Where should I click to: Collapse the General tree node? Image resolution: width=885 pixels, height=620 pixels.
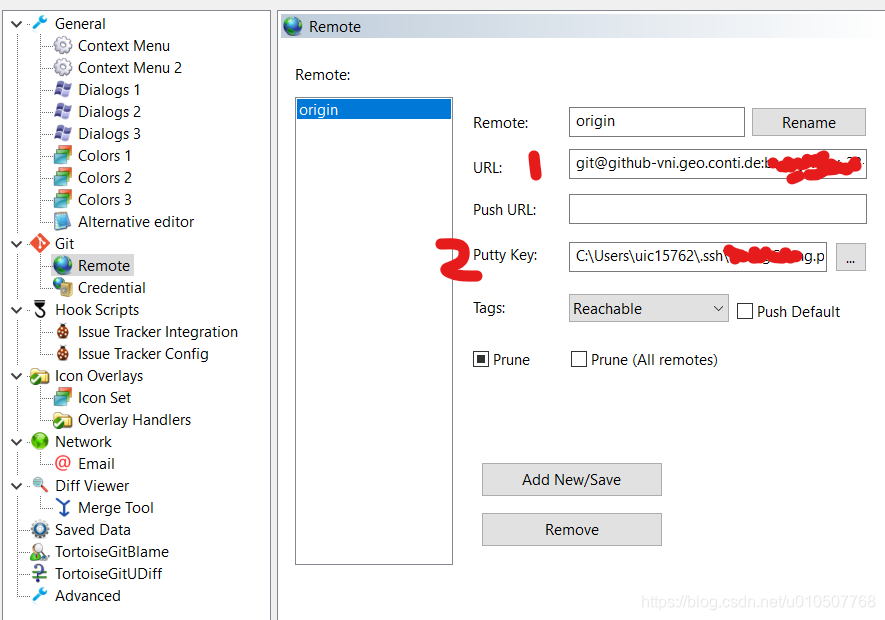click(16, 24)
